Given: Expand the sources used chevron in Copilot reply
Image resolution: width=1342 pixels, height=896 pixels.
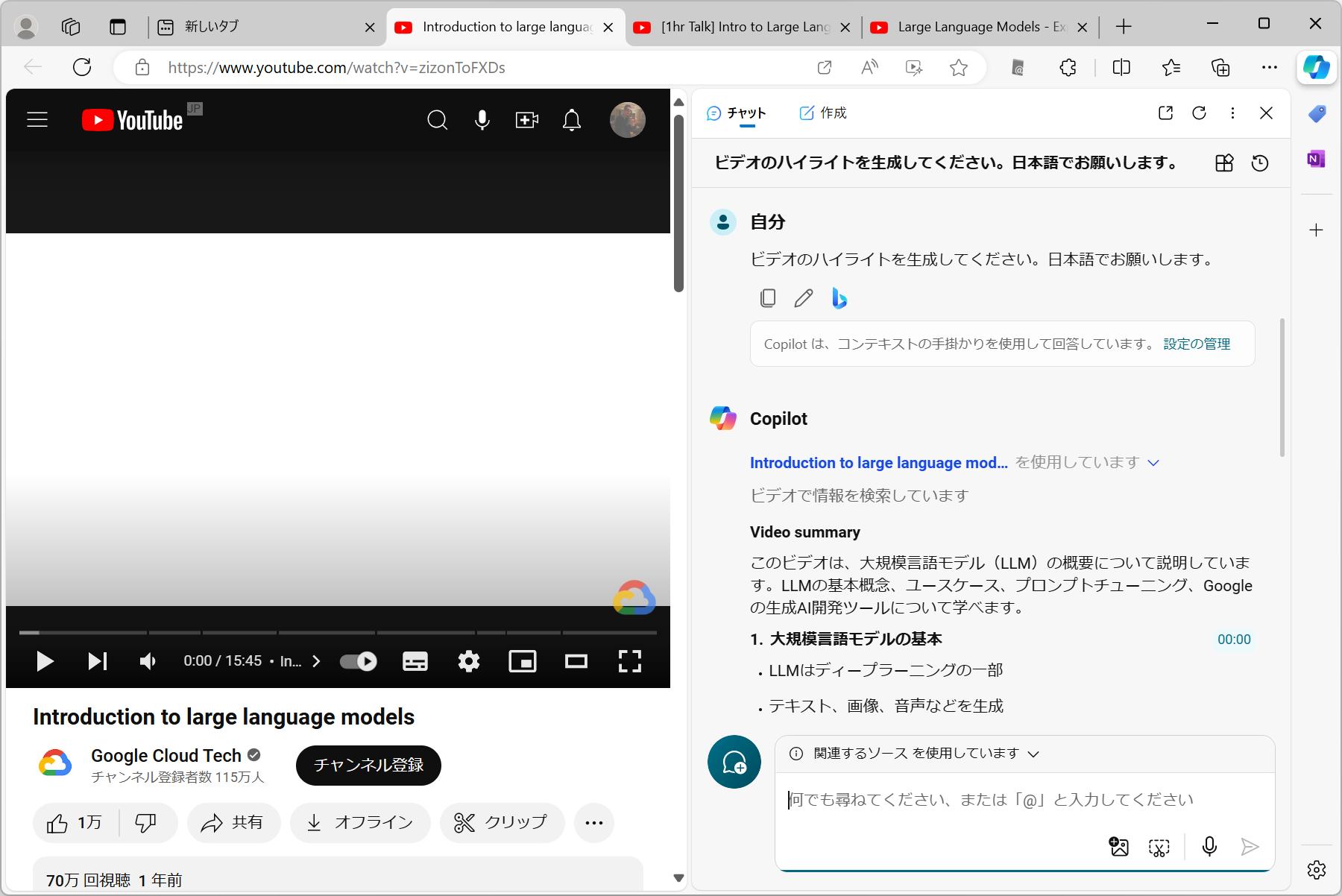Looking at the screenshot, I should point(1153,463).
